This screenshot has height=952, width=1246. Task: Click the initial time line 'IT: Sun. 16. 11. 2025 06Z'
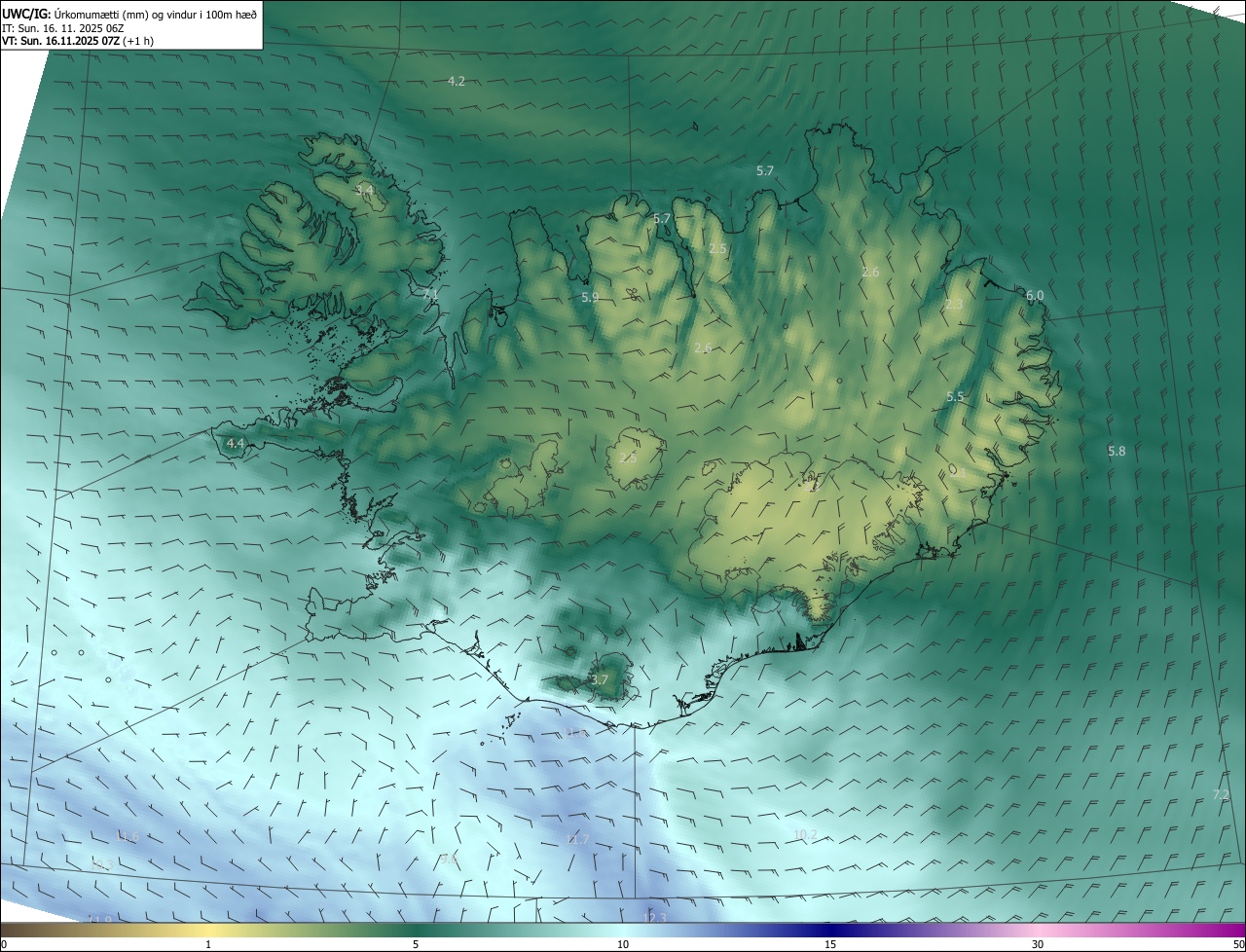click(62, 28)
